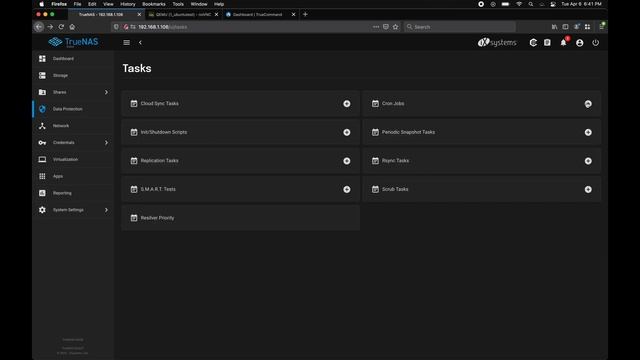This screenshot has width=640, height=360.
Task: Open the task manager clipboard icon
Action: (x=547, y=42)
